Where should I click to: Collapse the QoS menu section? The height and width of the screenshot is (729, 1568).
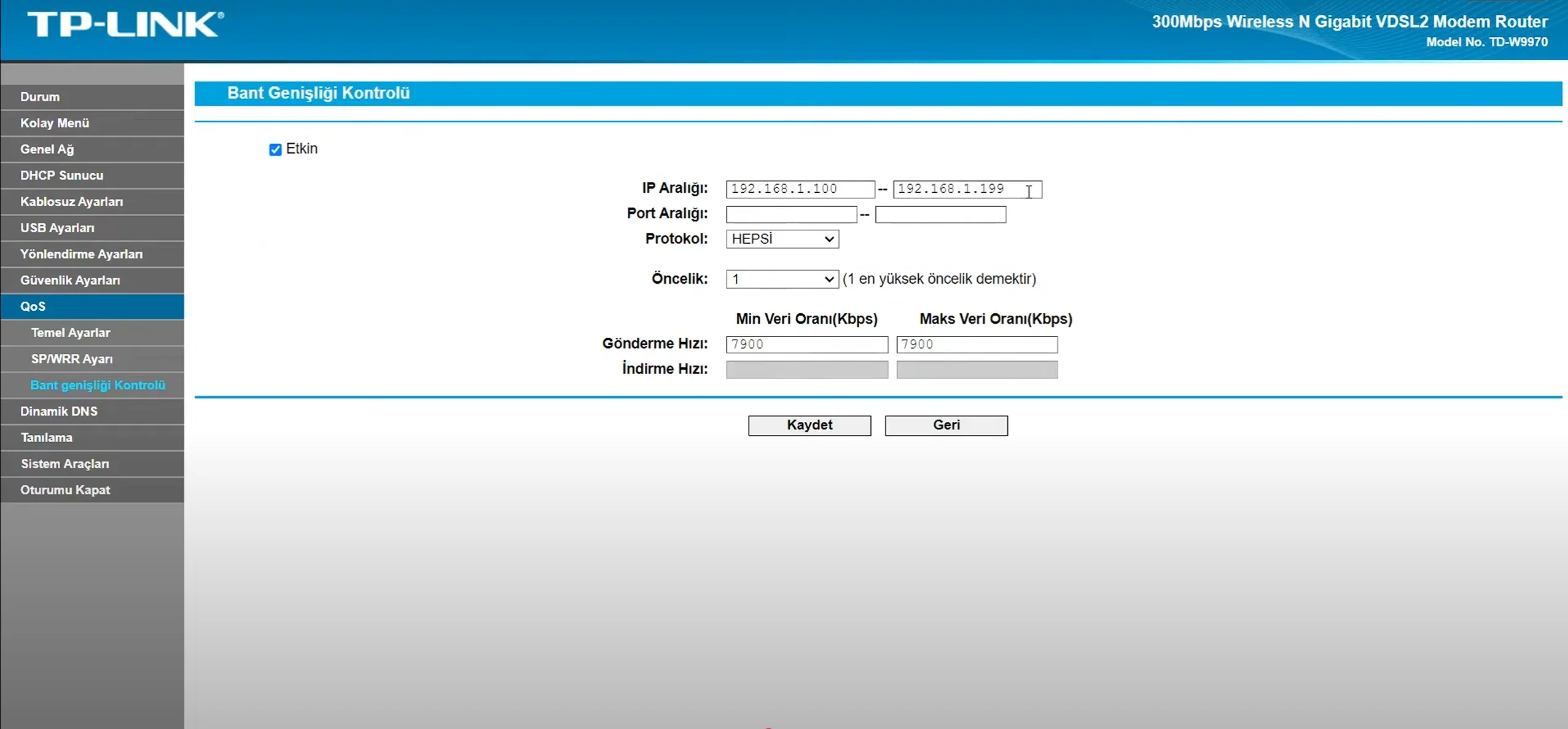click(x=33, y=306)
